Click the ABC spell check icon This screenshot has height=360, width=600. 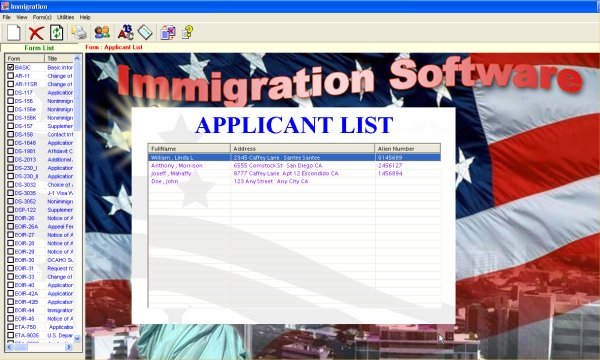pos(126,32)
